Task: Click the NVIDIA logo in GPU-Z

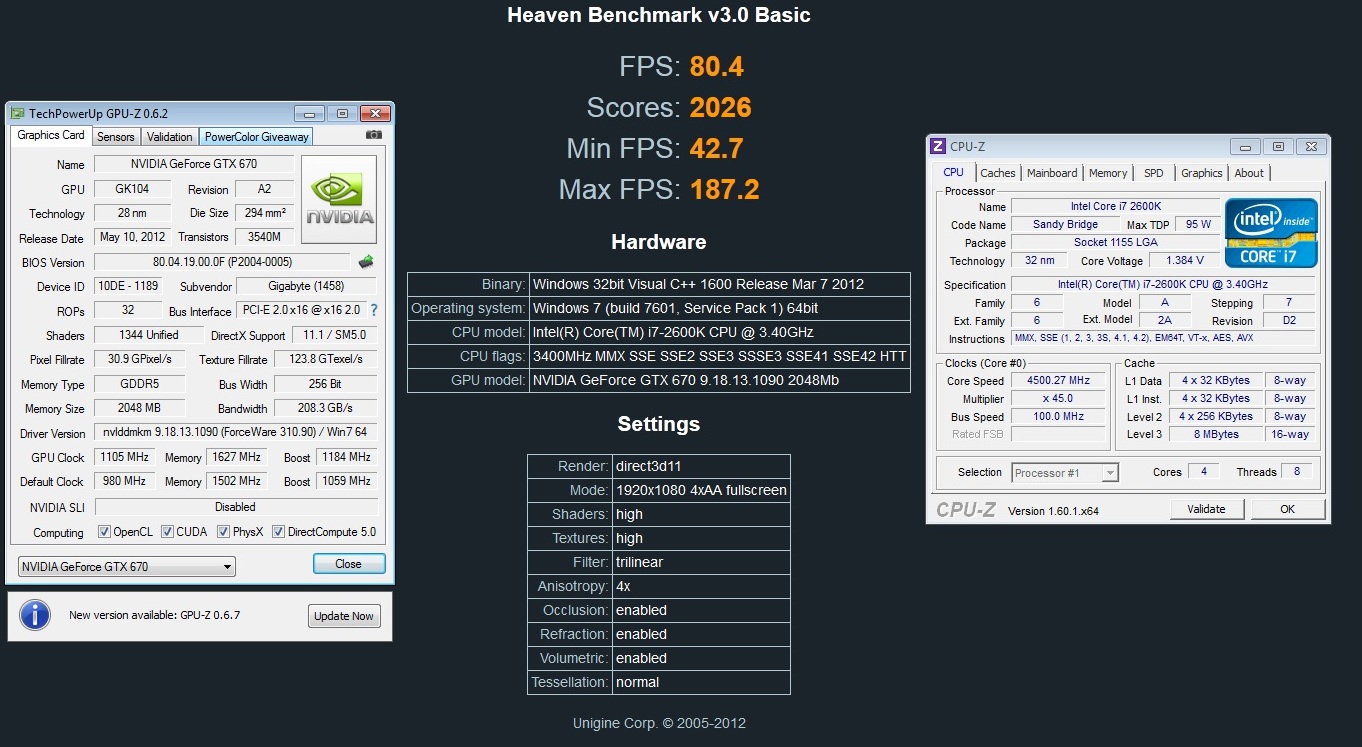Action: coord(339,198)
